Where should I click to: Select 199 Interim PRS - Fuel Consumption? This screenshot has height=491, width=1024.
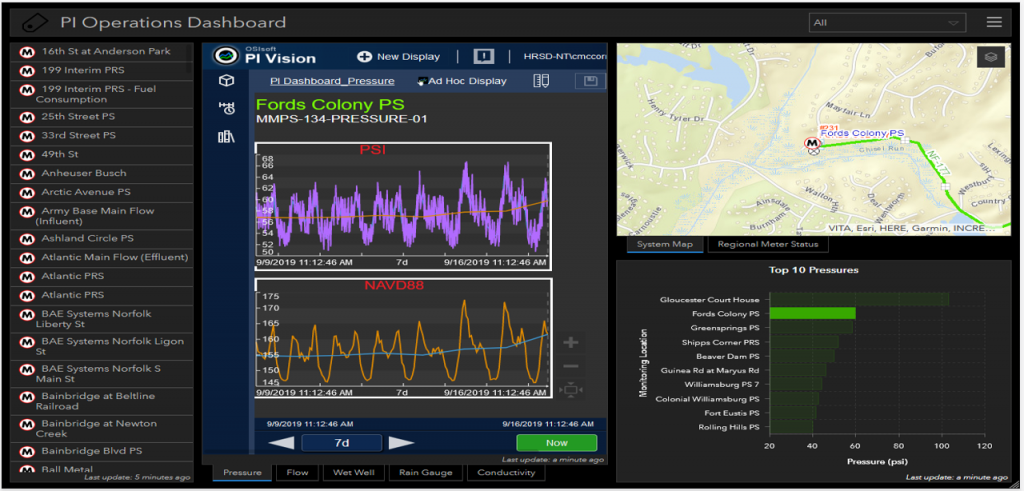(x=101, y=94)
